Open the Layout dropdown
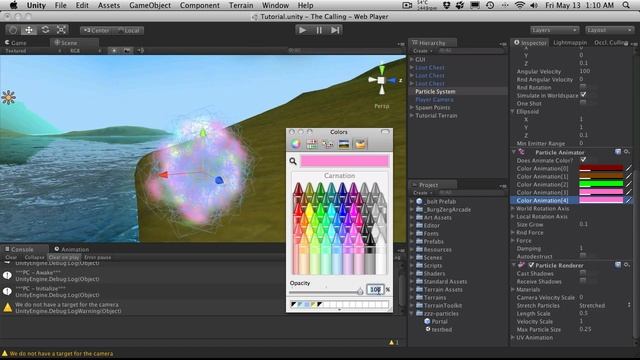This screenshot has width=640, height=360. tap(608, 30)
